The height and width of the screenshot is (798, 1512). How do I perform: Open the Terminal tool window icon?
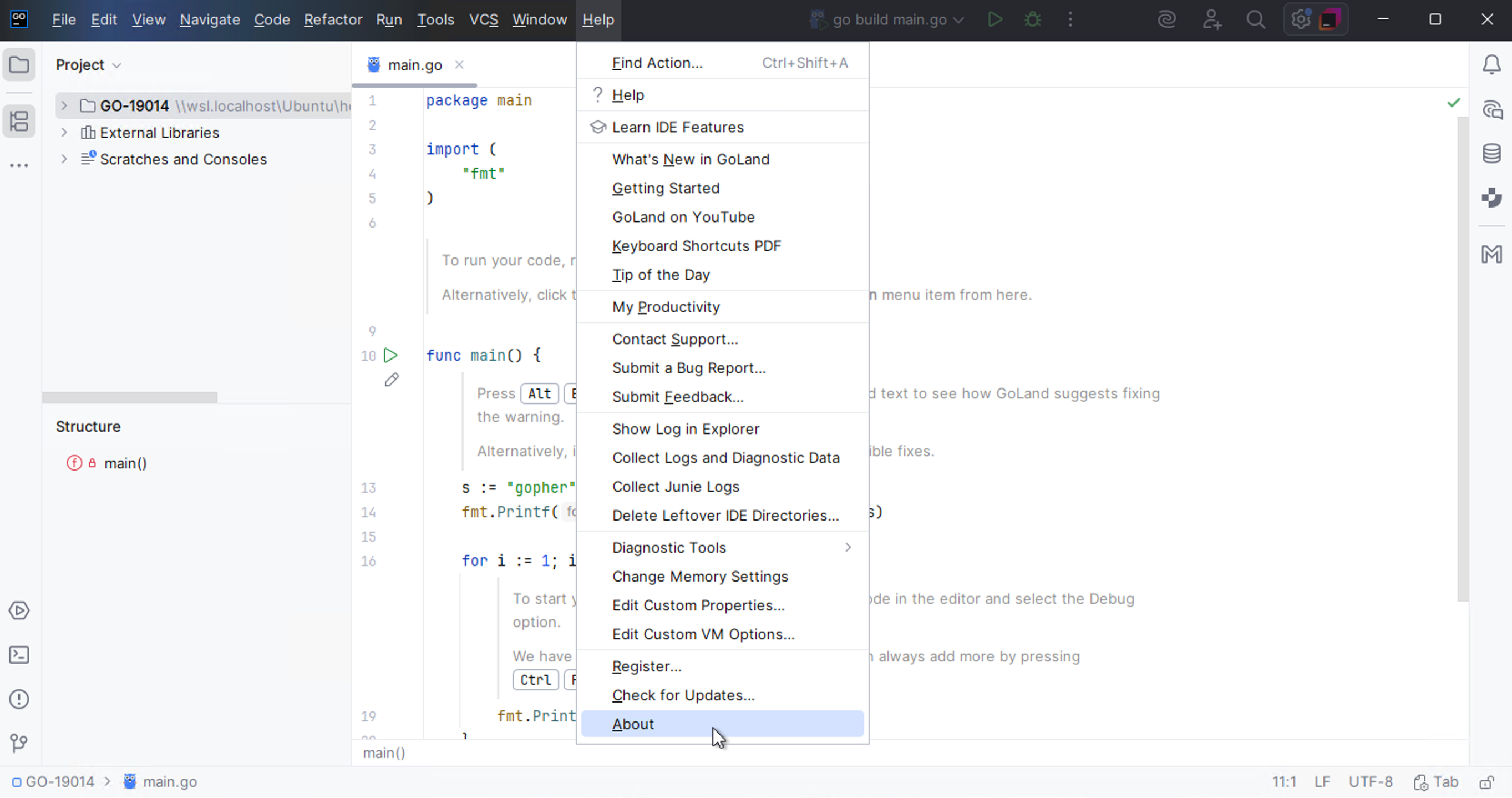[19, 655]
